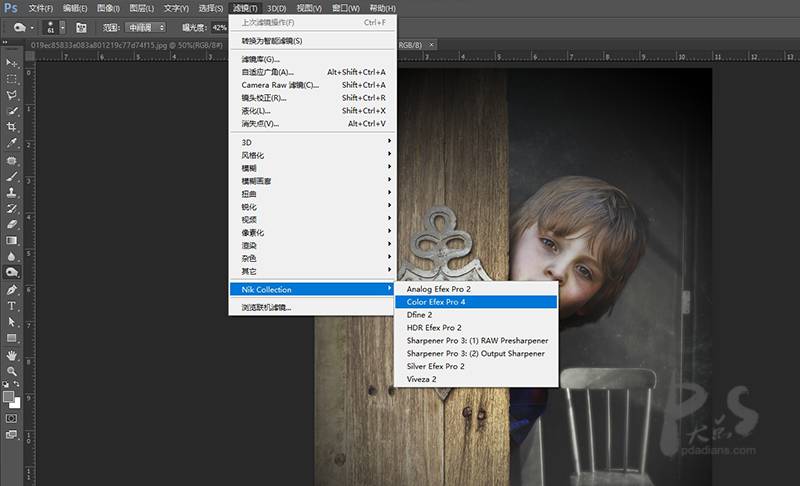Viewport: 800px width, 486px height.
Task: Open the 视图(V) menu
Action: point(309,8)
